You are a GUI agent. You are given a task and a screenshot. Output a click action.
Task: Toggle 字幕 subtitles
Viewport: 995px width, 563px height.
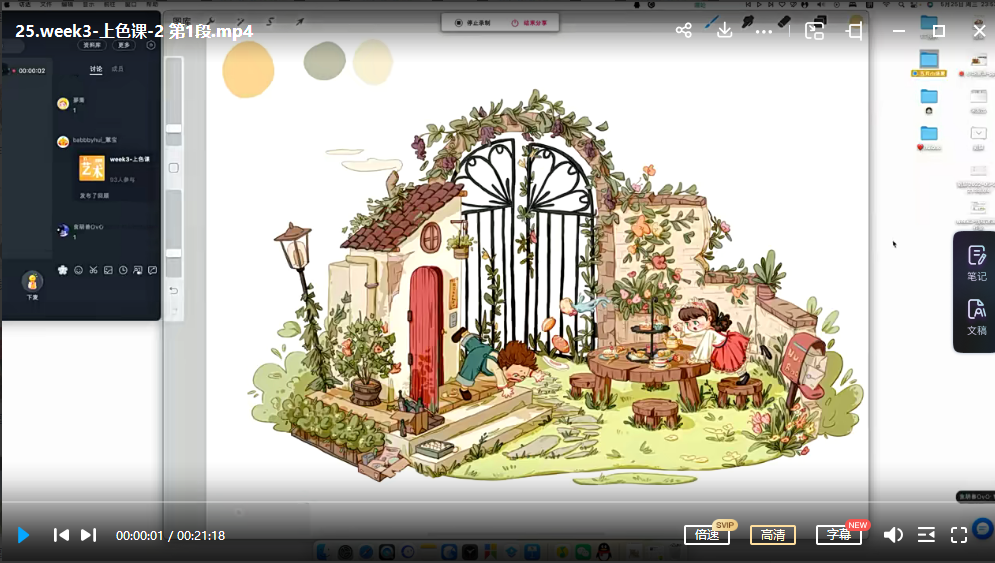(x=838, y=535)
